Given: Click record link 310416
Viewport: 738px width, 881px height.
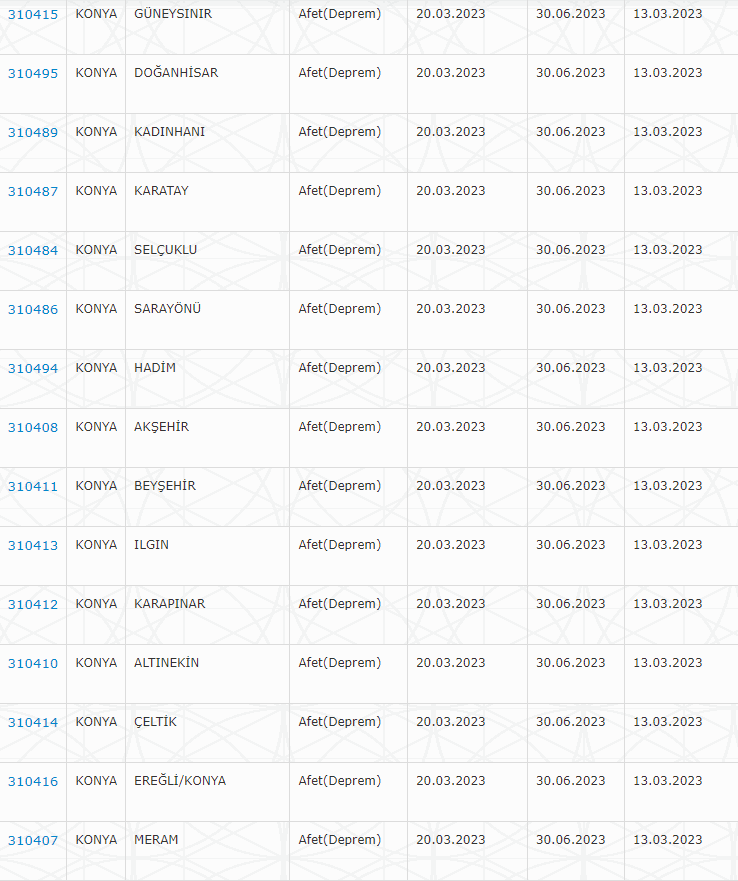Looking at the screenshot, I should click(x=33, y=782).
